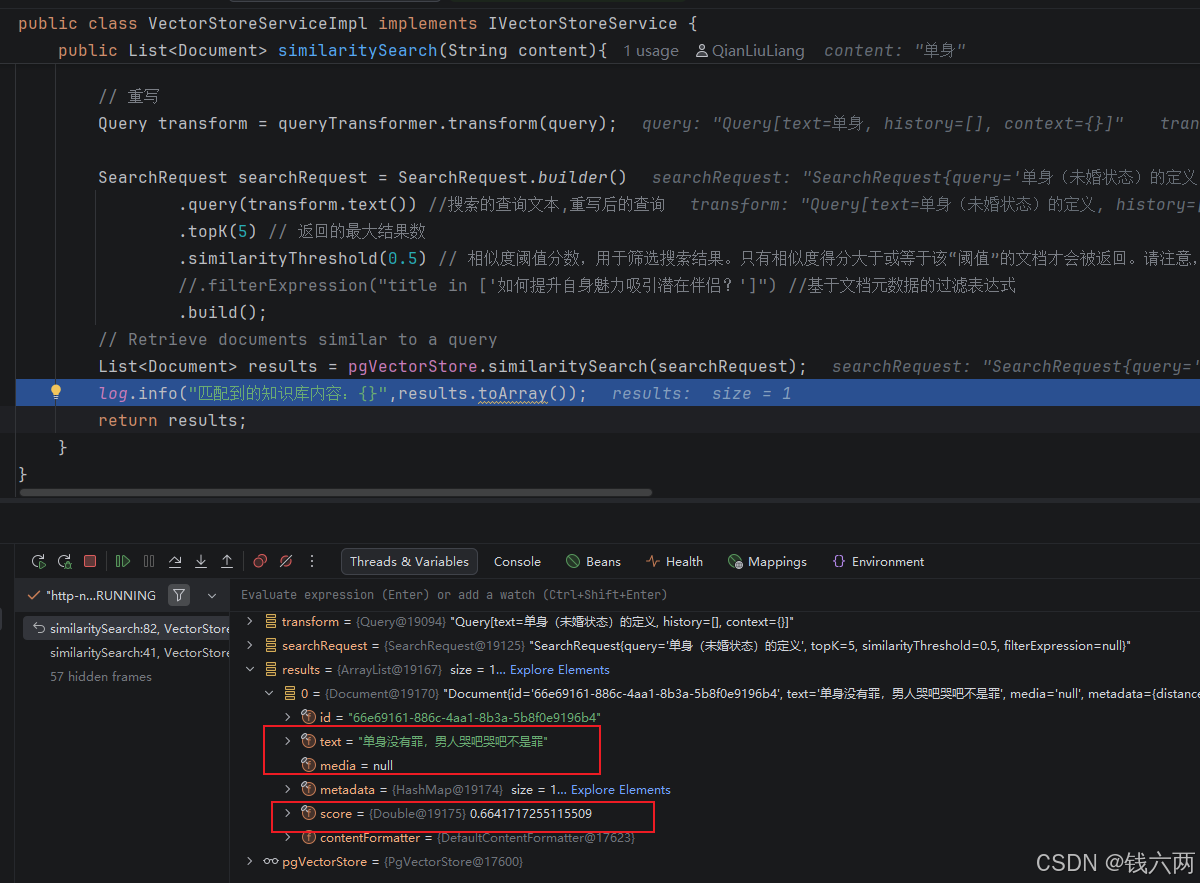Click the field icon of the id variable
1200x883 pixels.
[308, 717]
